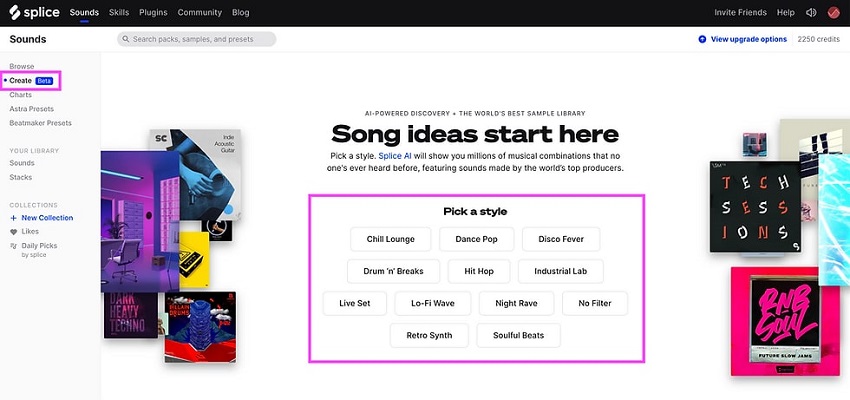Viewport: 850px width, 400px height.
Task: Open Community in the top navigation
Action: (x=199, y=12)
